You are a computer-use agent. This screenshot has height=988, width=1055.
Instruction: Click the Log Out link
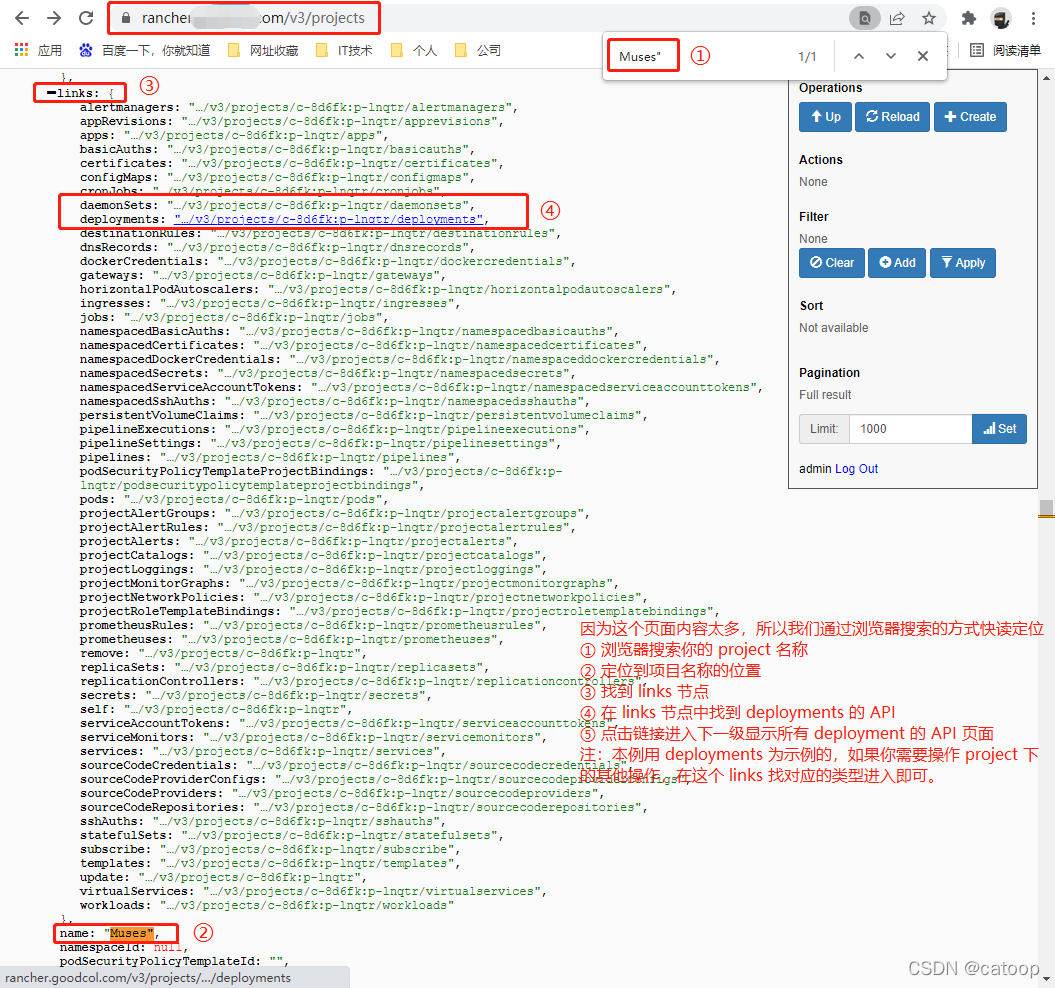tap(857, 468)
